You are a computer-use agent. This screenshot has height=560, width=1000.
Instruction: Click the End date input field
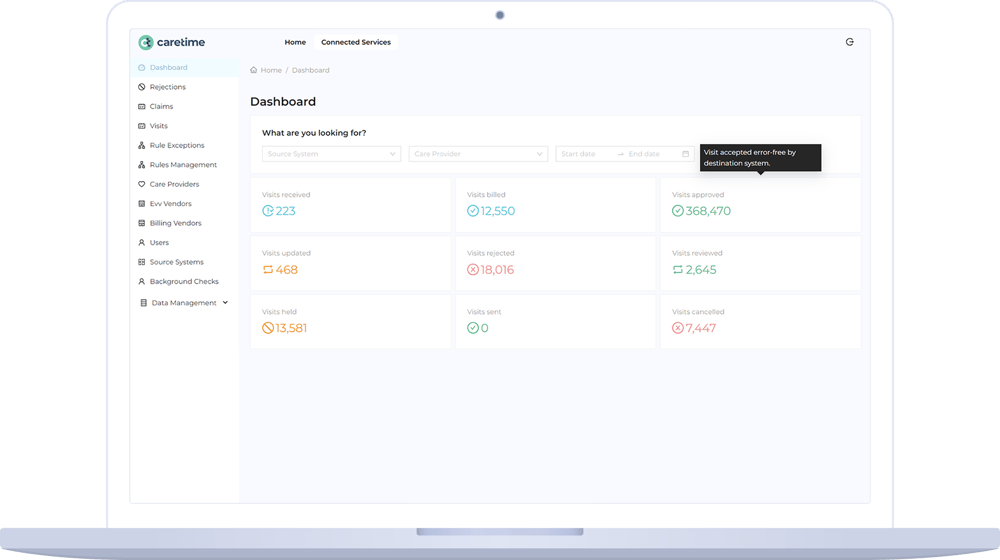coord(650,154)
